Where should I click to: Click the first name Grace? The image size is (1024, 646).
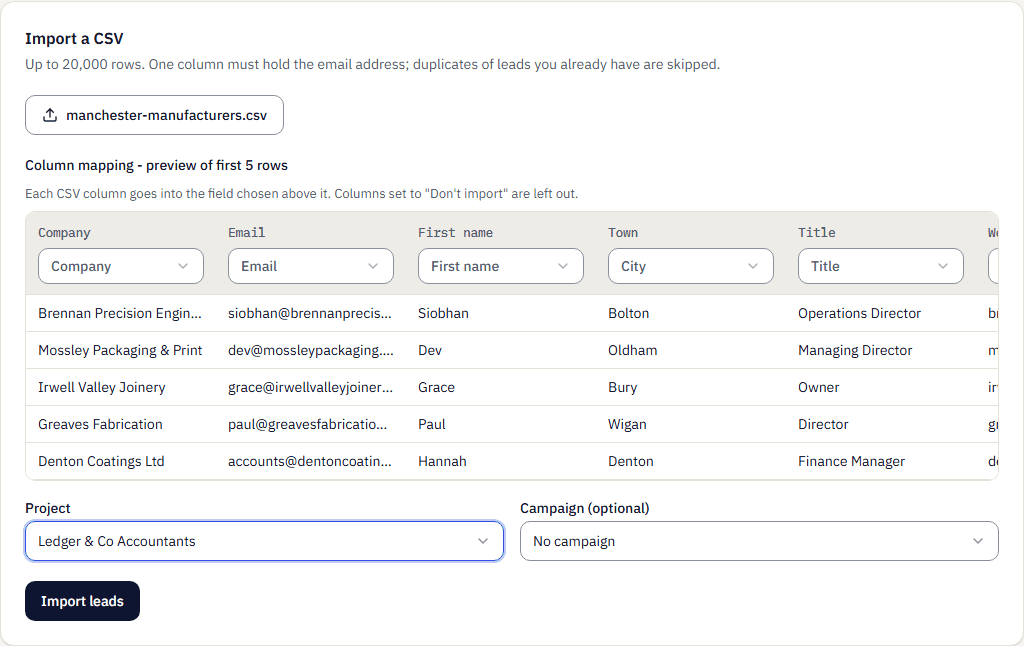(436, 387)
